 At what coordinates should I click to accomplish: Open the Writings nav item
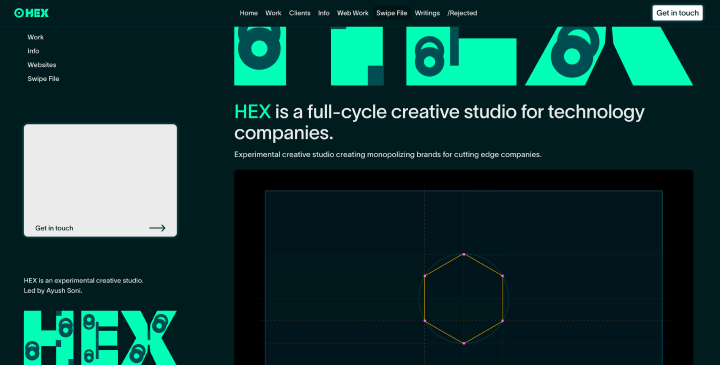427,13
